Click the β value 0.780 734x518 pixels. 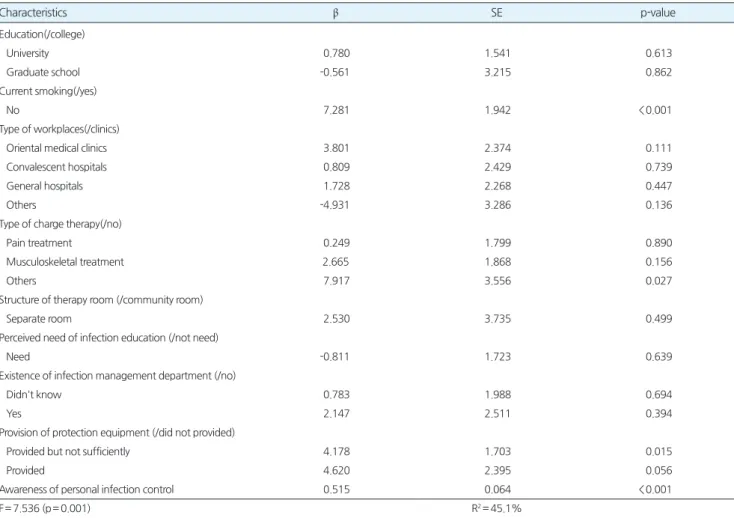click(x=337, y=53)
